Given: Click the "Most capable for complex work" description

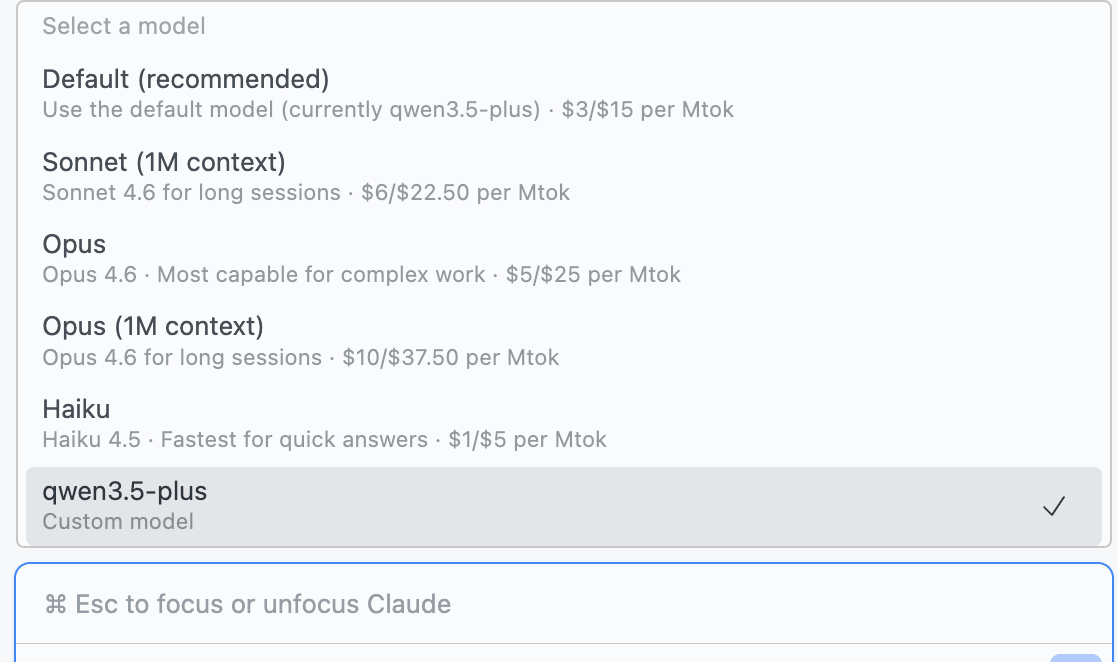Looking at the screenshot, I should click(x=321, y=274).
